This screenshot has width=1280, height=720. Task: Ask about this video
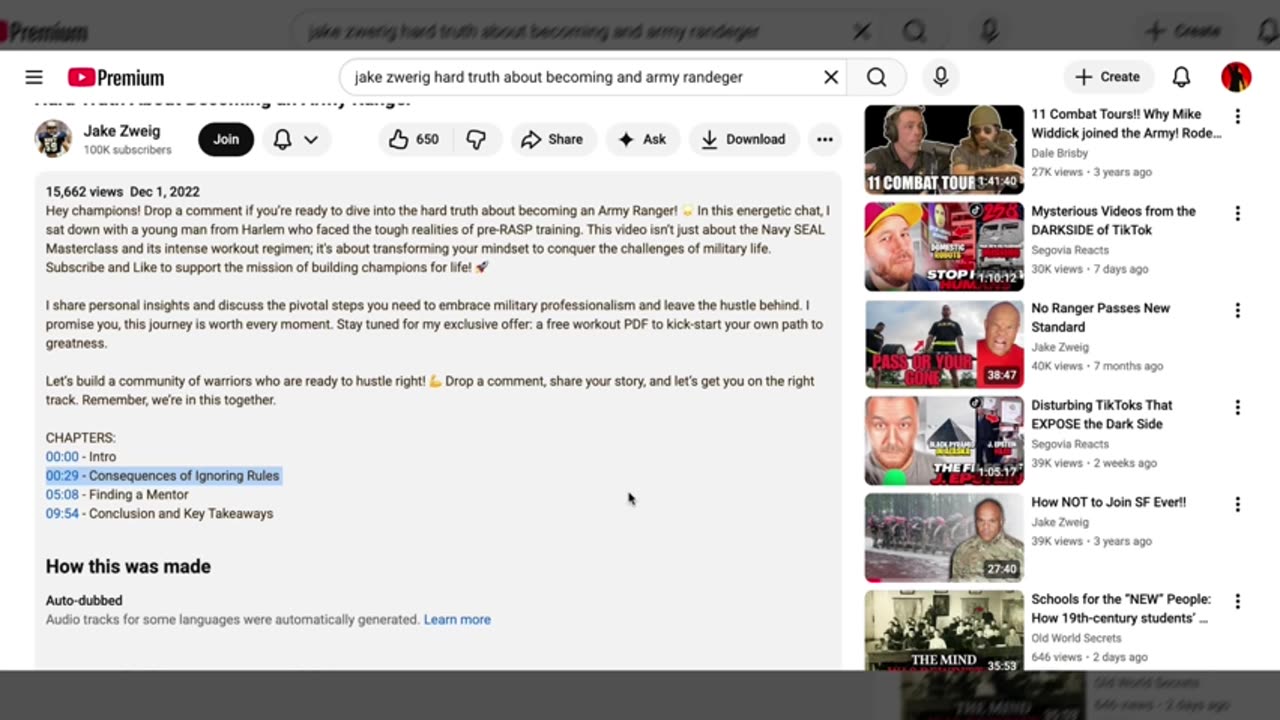(642, 139)
